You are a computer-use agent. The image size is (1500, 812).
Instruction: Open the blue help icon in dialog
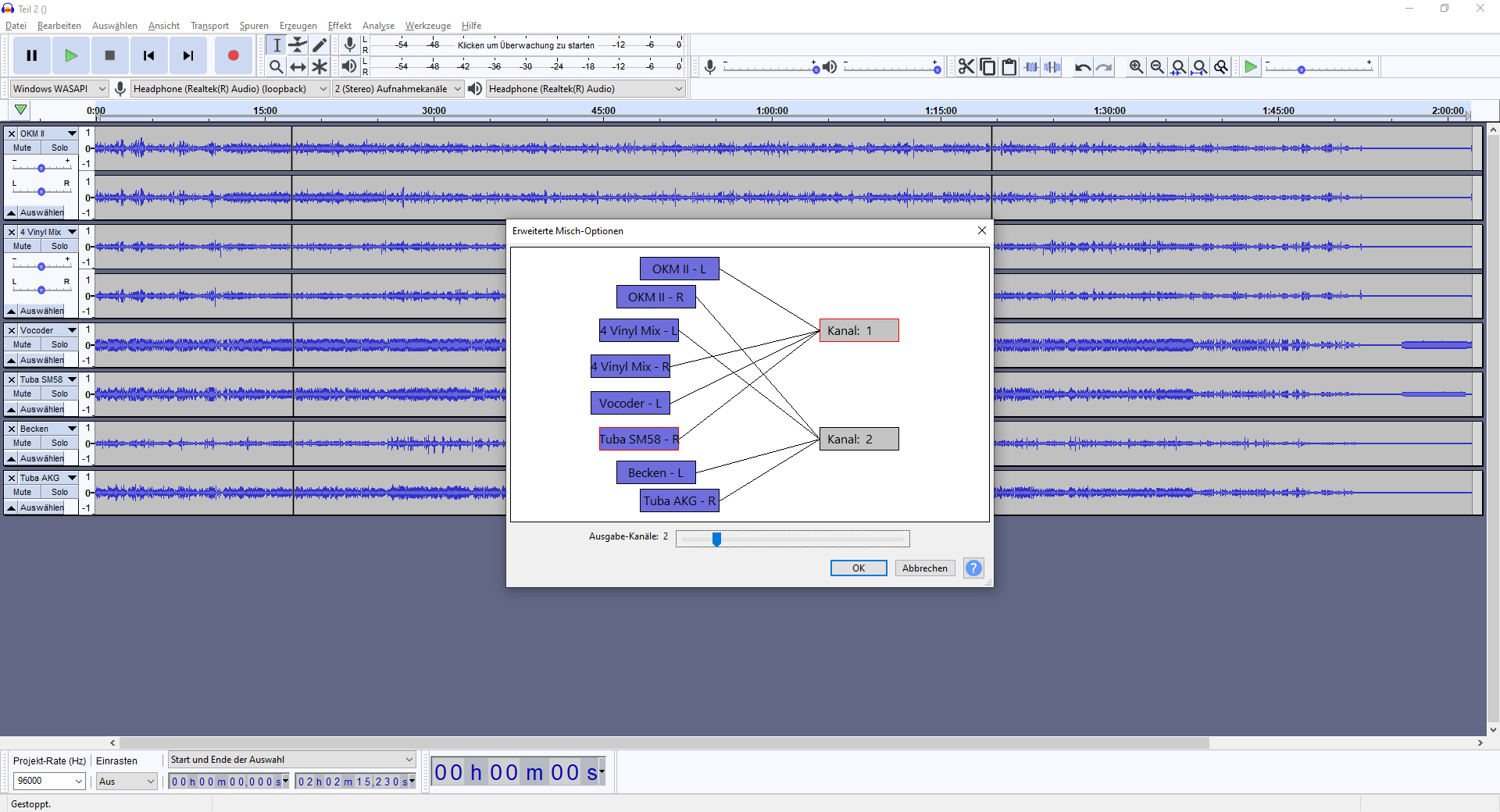tap(973, 568)
